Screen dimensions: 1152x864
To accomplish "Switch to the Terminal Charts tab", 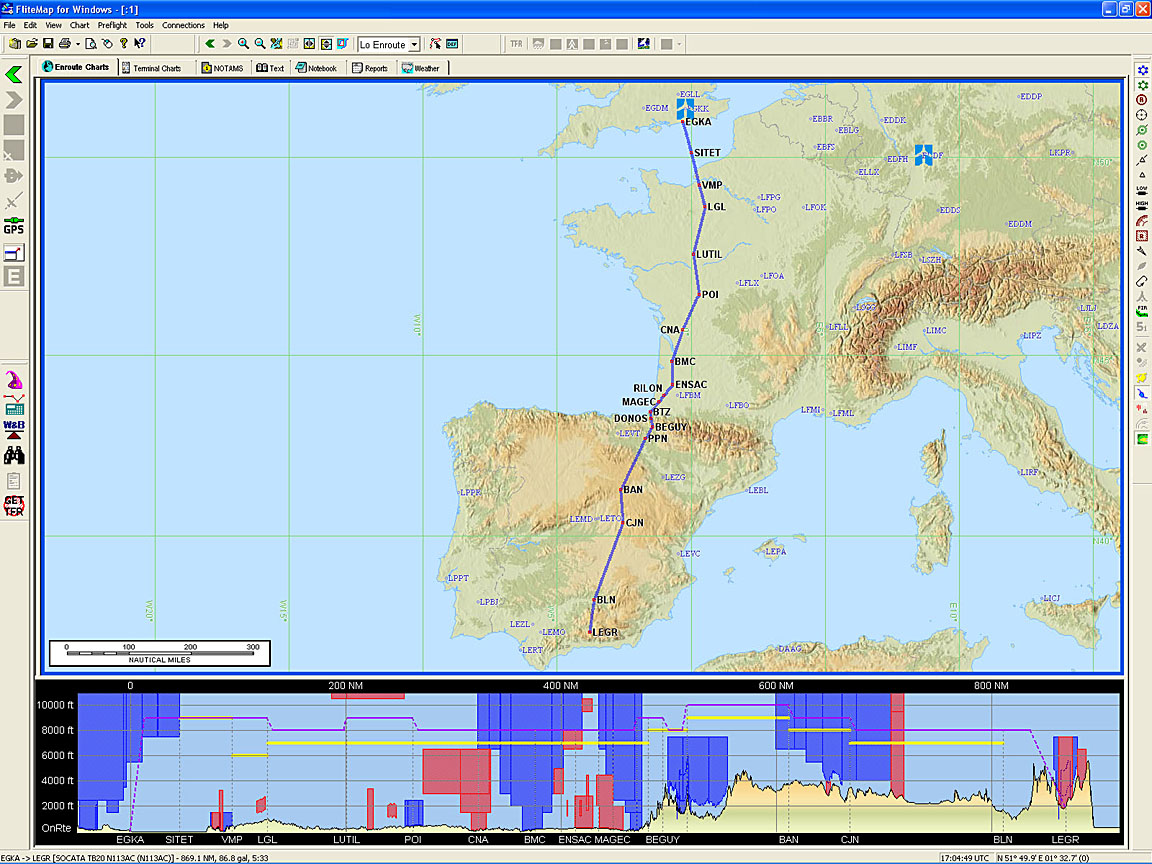I will (x=156, y=68).
